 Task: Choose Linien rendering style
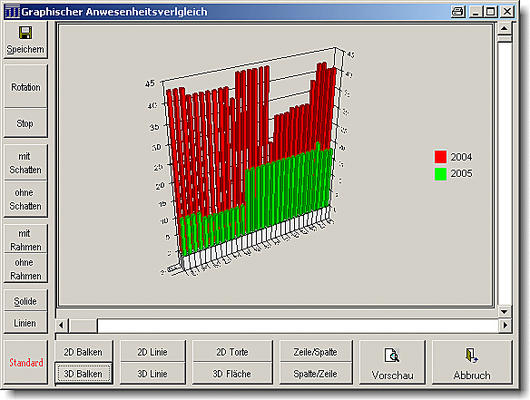[x=25, y=323]
